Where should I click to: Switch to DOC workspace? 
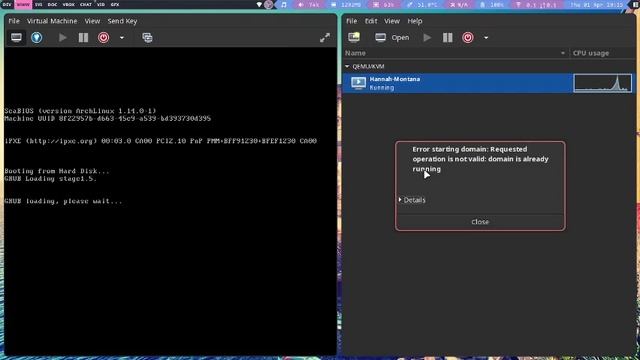pyautogui.click(x=52, y=4)
